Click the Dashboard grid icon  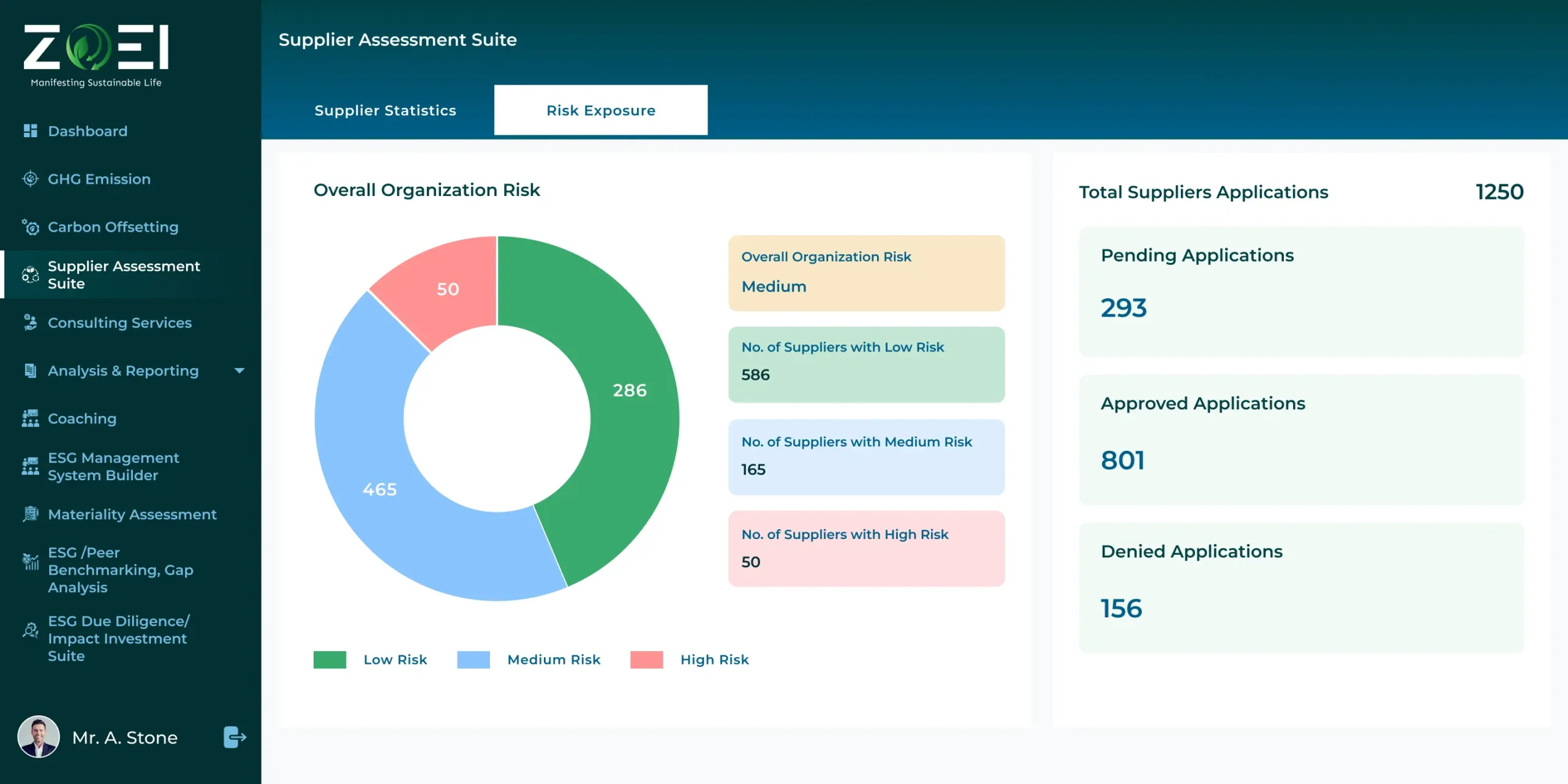point(30,130)
